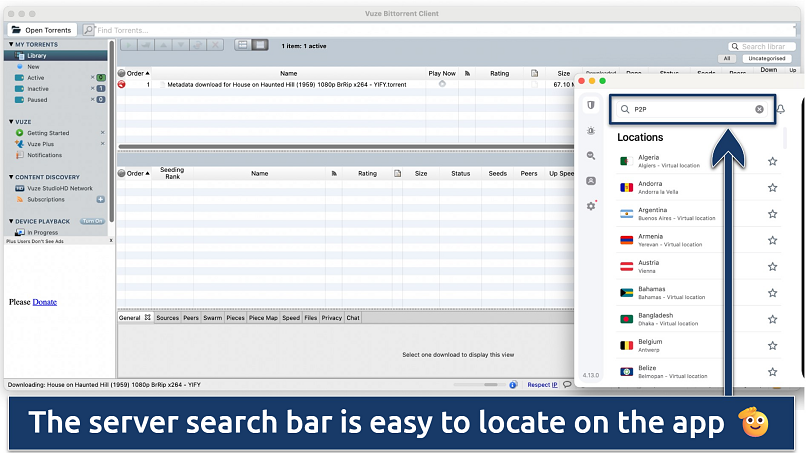This screenshot has height=453, width=806.
Task: Collapse the MY TORRENTS section
Action: (x=10, y=45)
